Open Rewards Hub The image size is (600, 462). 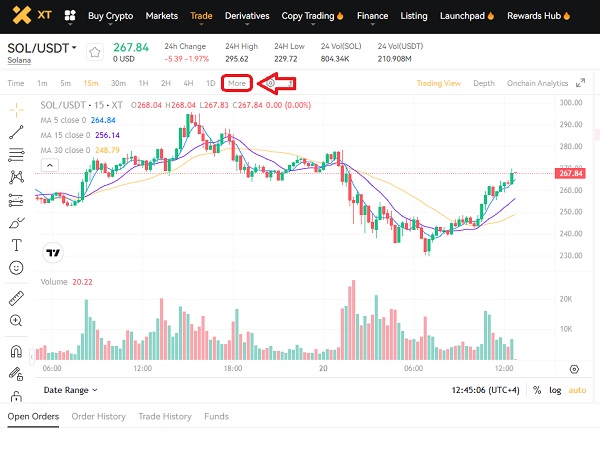[538, 16]
